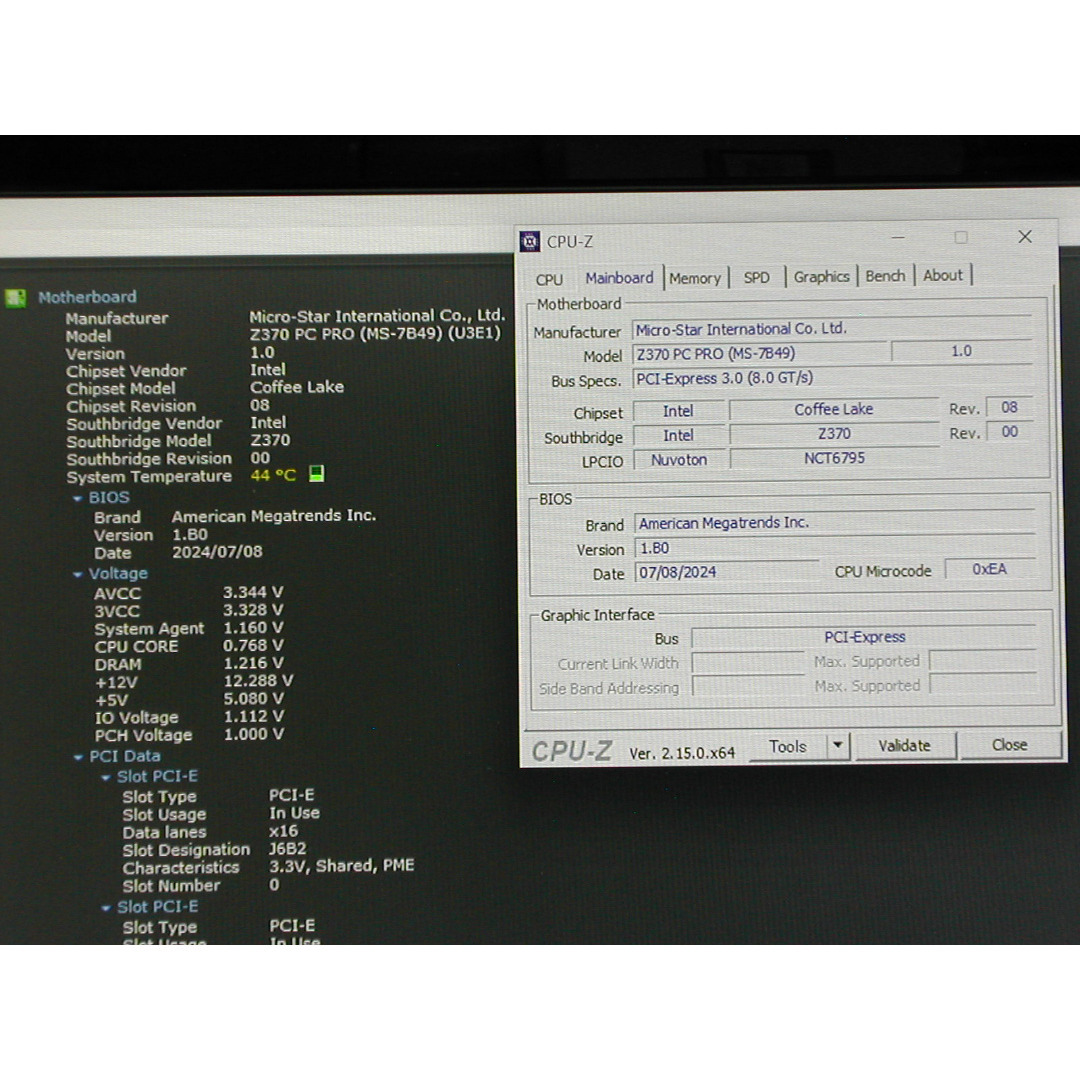Click the Chipset Model row in the tree
The image size is (1080, 1080).
(x=205, y=388)
